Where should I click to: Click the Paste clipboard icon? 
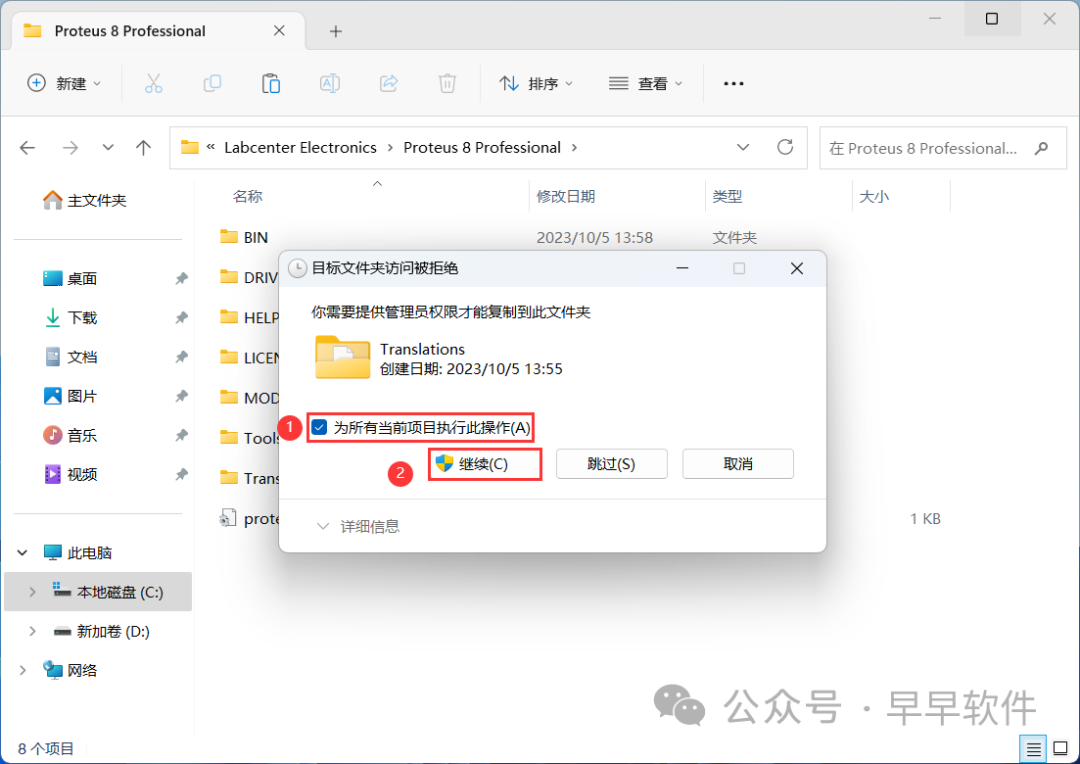point(271,84)
